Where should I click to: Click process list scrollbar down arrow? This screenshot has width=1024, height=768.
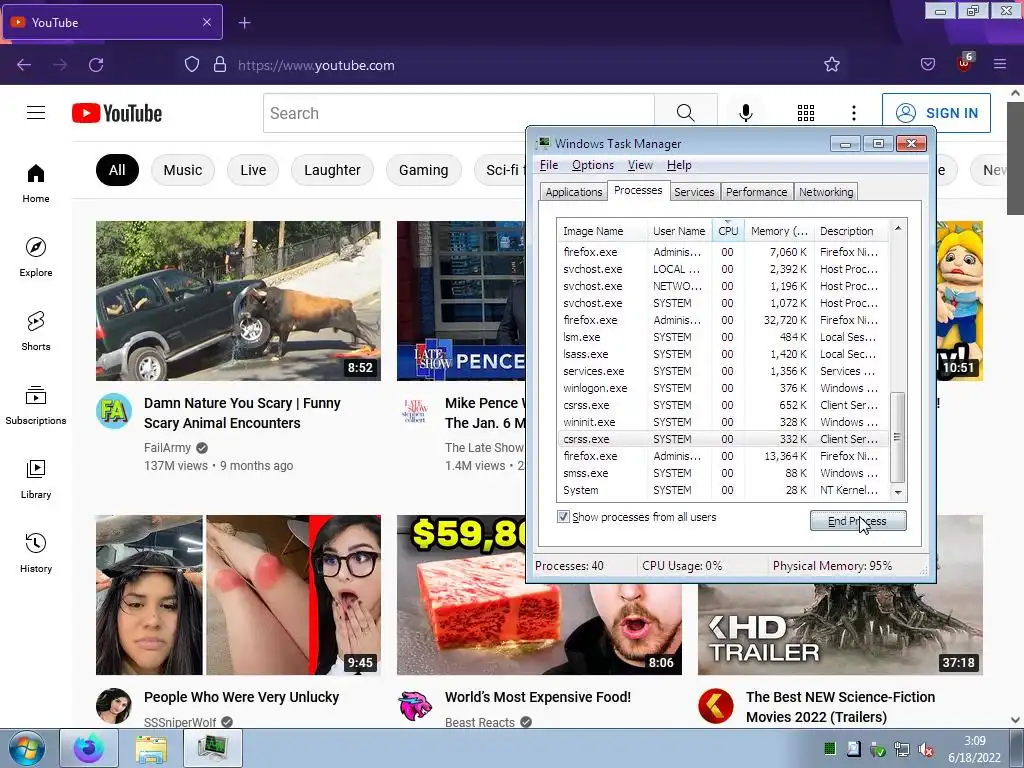coord(898,492)
